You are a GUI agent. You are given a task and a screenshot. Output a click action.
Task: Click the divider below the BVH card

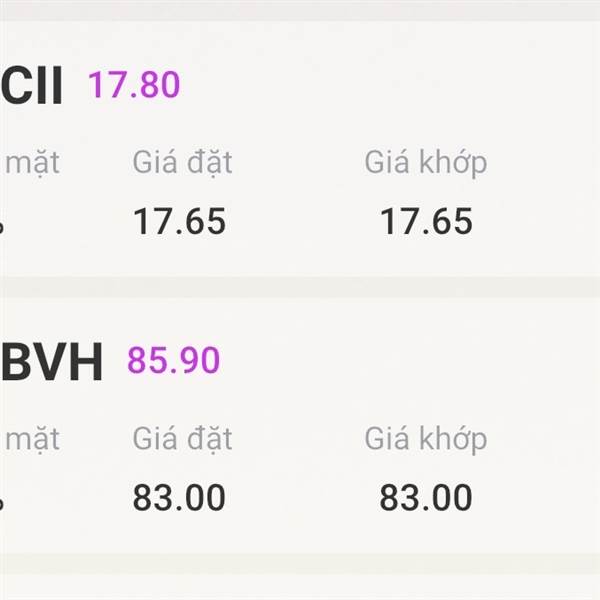pos(300,564)
